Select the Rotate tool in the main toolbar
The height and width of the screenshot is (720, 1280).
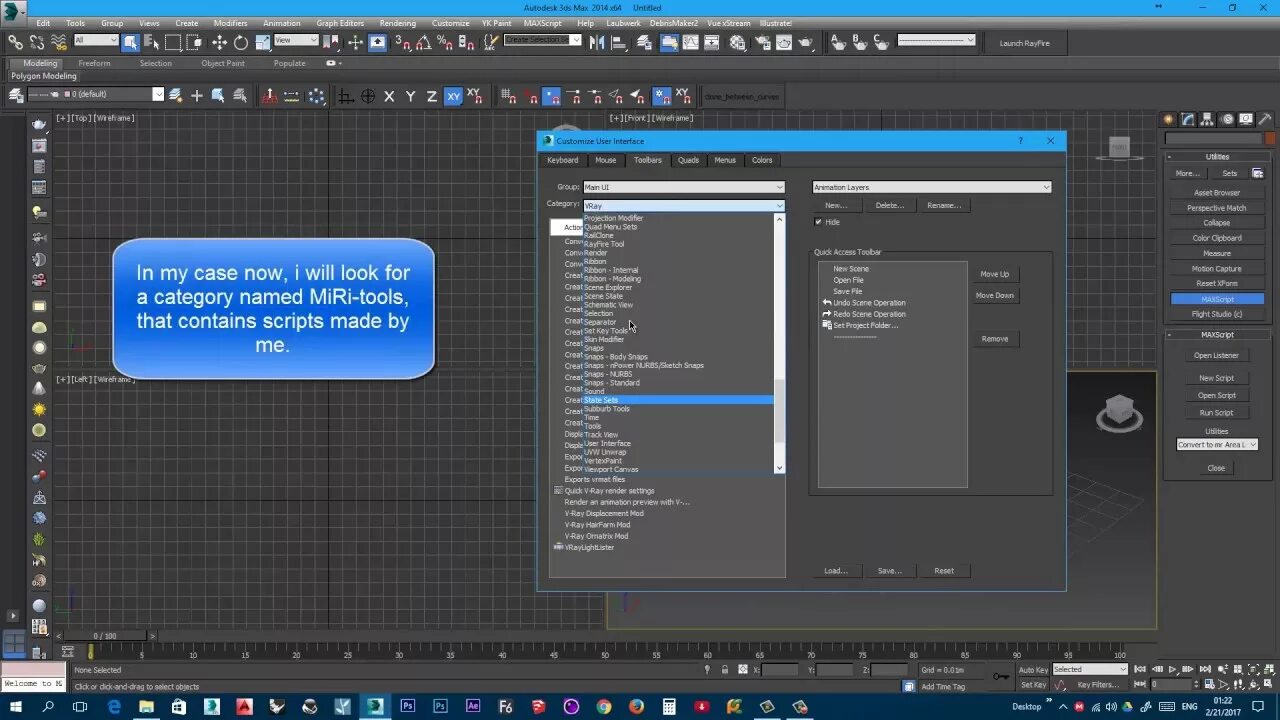[x=241, y=42]
